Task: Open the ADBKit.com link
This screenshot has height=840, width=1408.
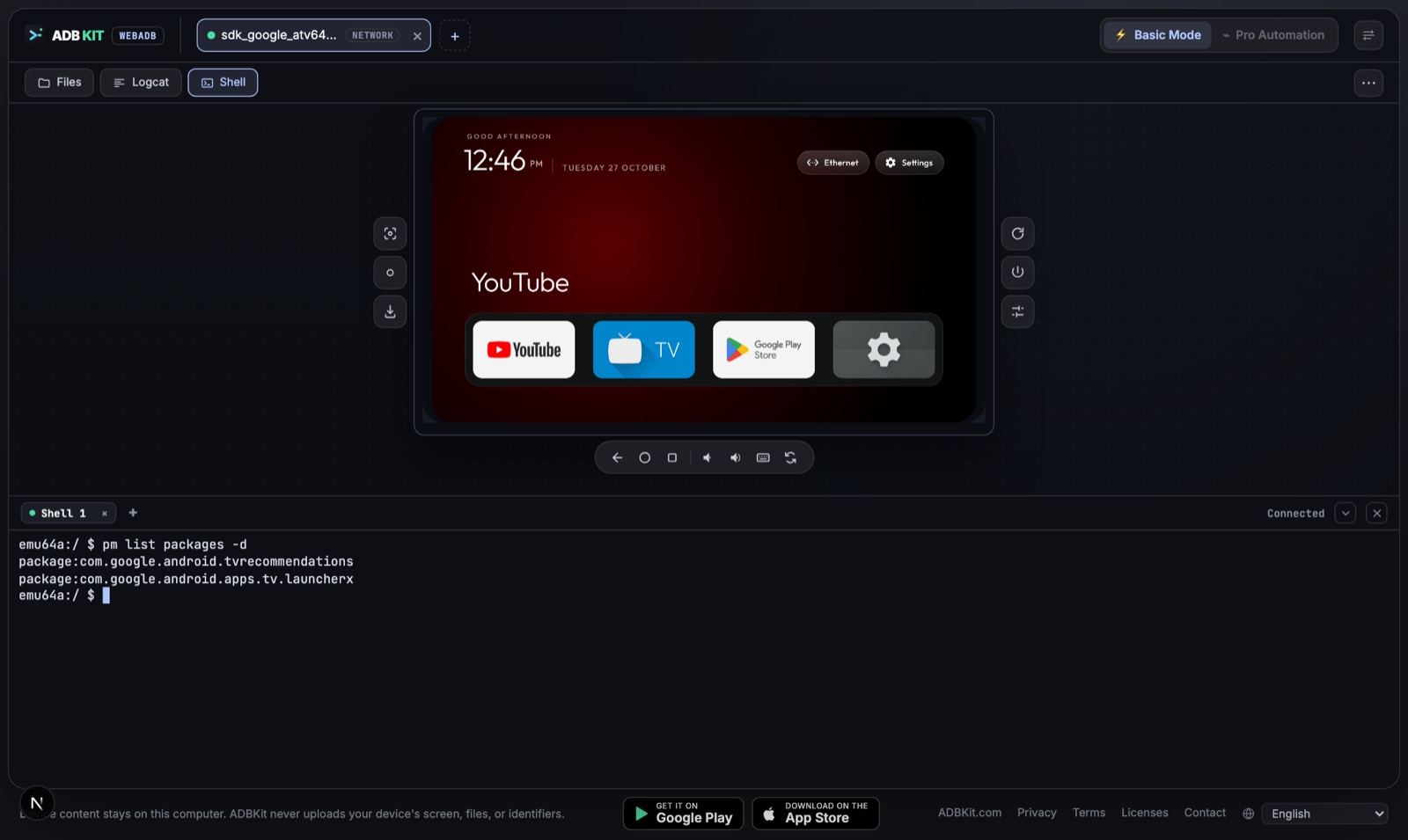Action: click(970, 813)
